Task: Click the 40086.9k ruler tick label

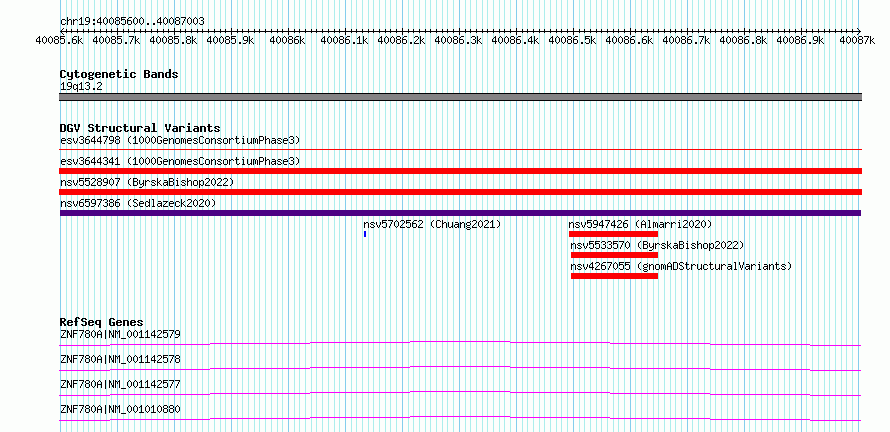Action: (x=800, y=40)
